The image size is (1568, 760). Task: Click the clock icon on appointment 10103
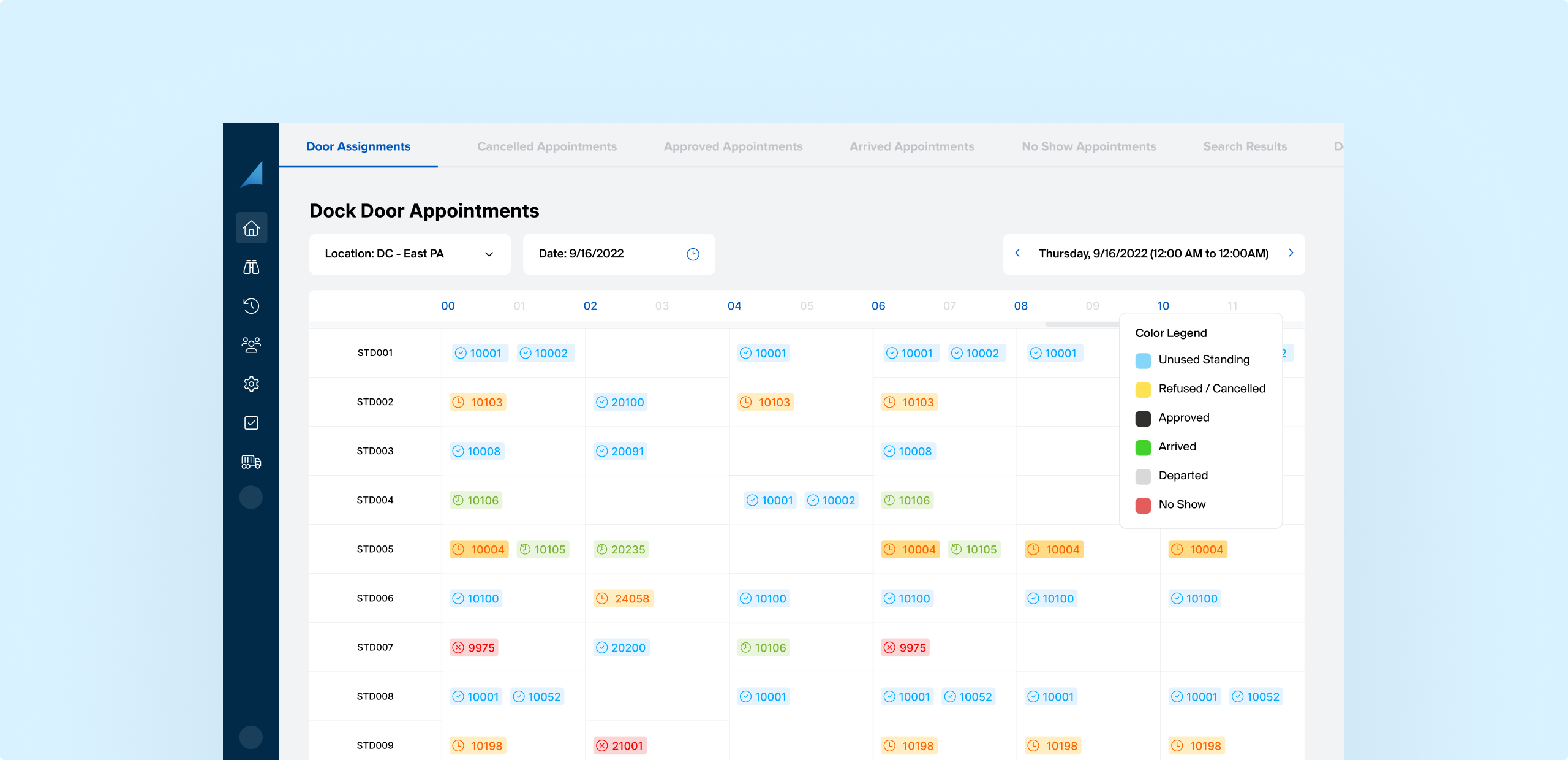point(459,402)
